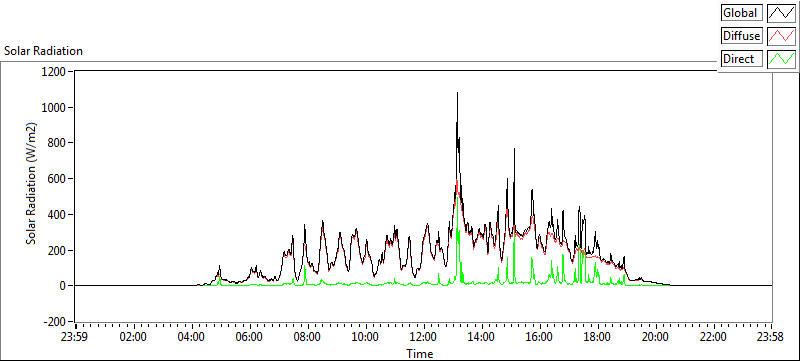The width and height of the screenshot is (800, 361).
Task: Click the Global plot line-style icon
Action: click(x=781, y=13)
